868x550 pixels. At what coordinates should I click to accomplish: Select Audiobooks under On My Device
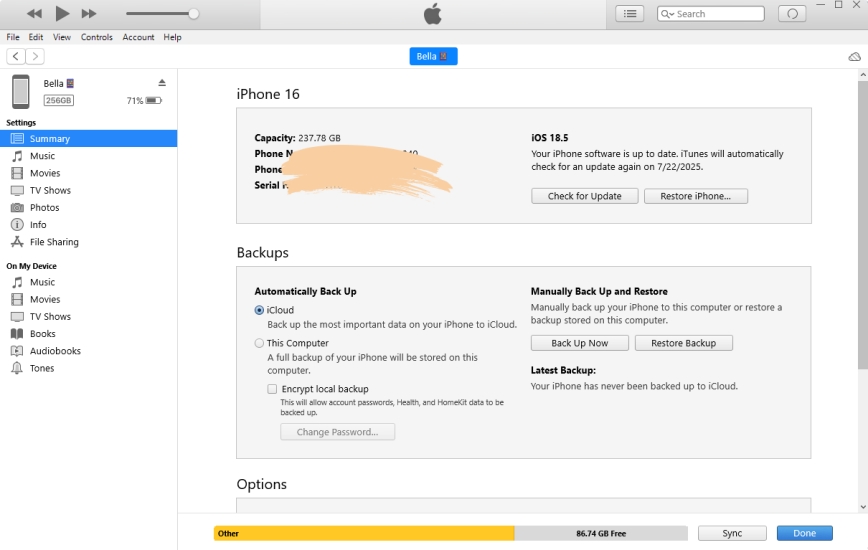click(55, 351)
